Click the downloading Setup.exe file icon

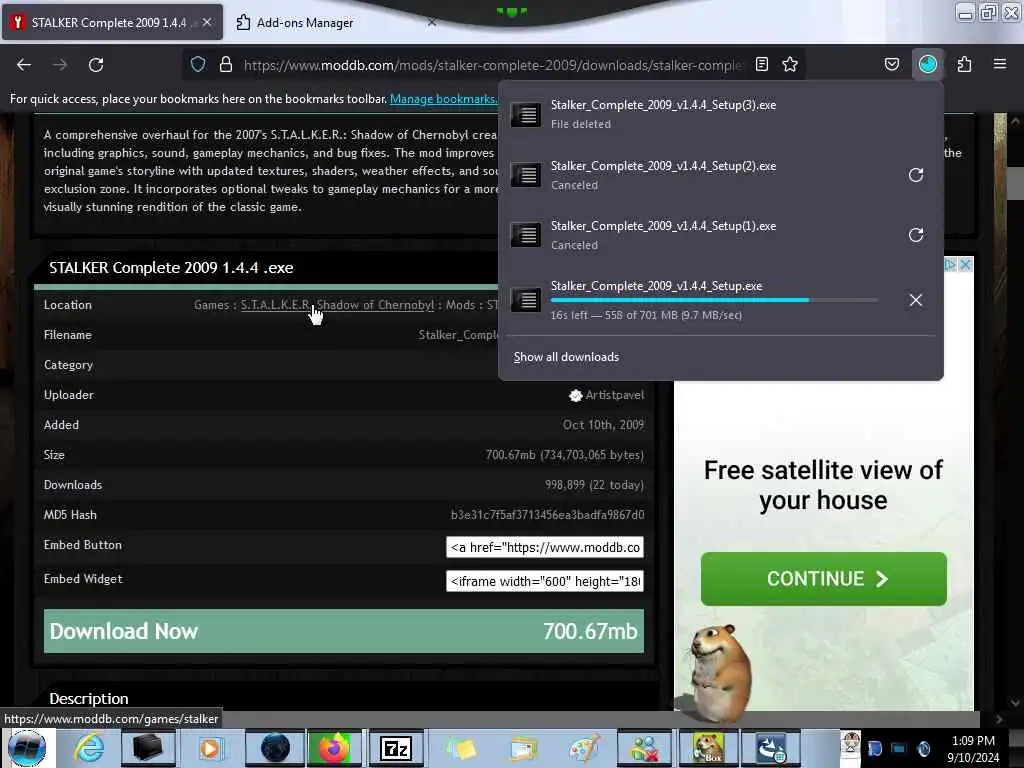[526, 300]
